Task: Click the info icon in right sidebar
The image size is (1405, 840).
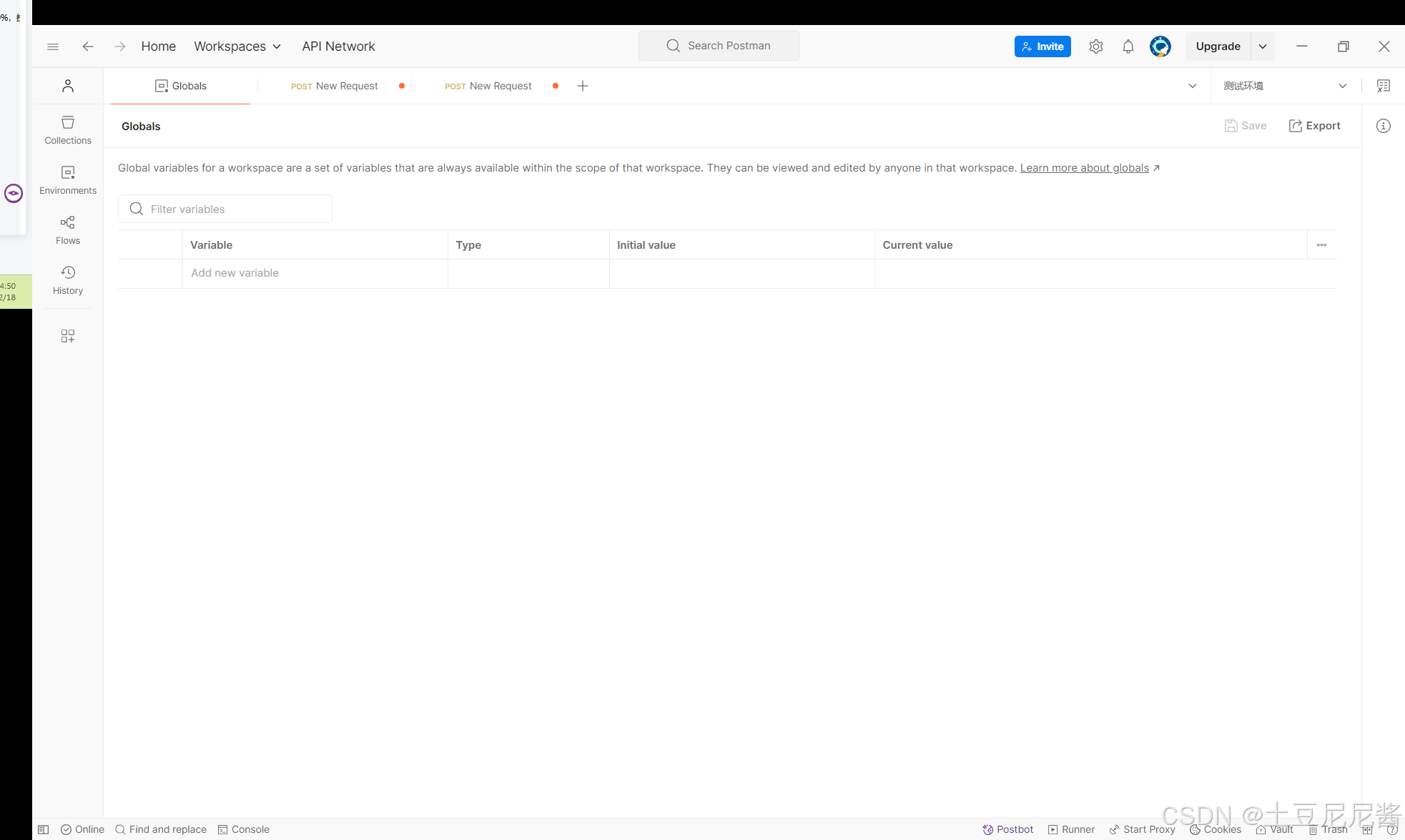Action: [1383, 126]
